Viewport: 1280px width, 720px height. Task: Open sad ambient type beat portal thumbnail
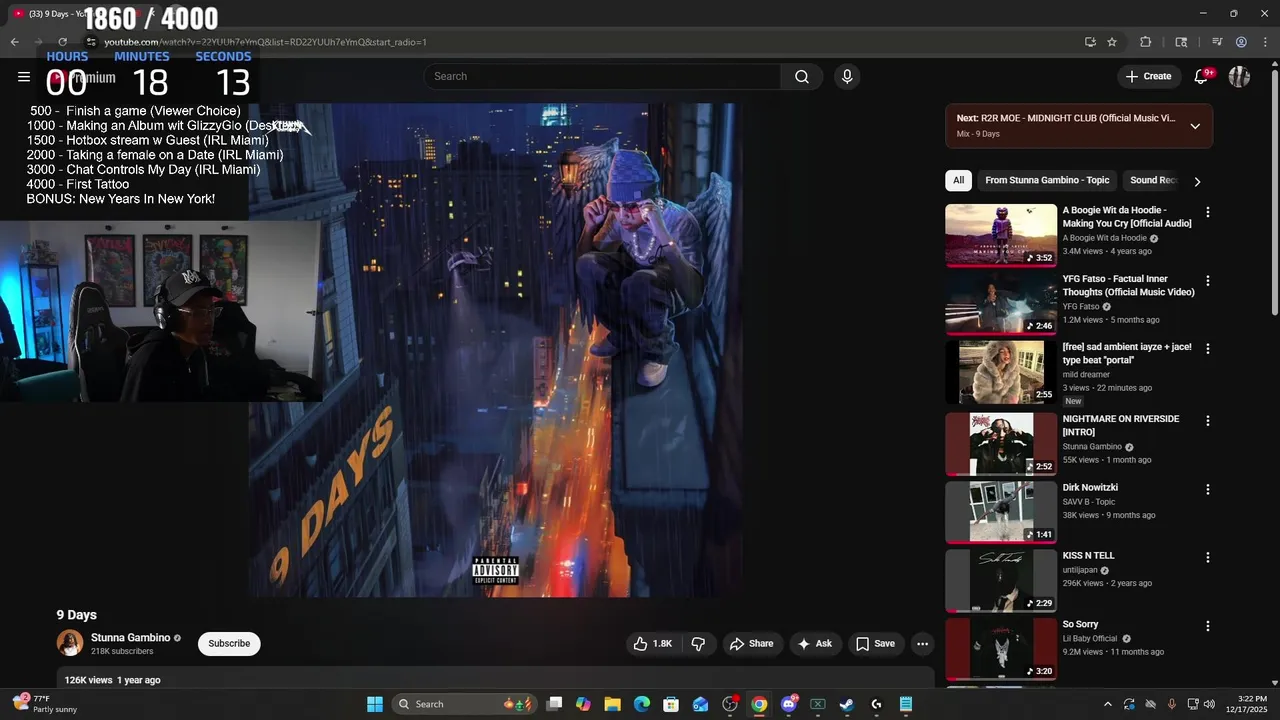[1001, 372]
